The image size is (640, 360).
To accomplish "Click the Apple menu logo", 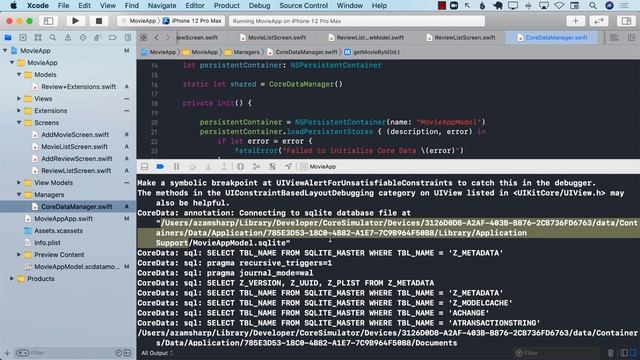I will (13, 6).
